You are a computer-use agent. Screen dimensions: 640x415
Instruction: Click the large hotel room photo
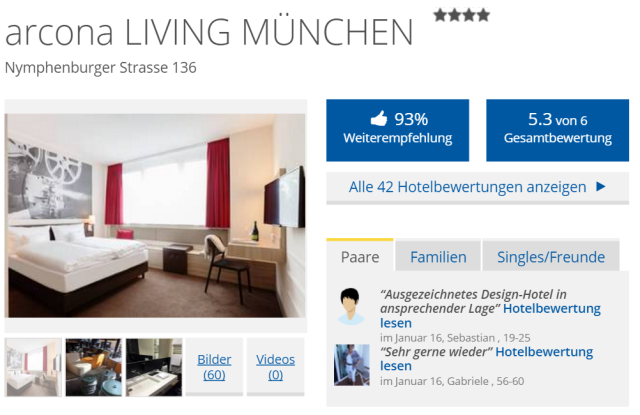[155, 215]
